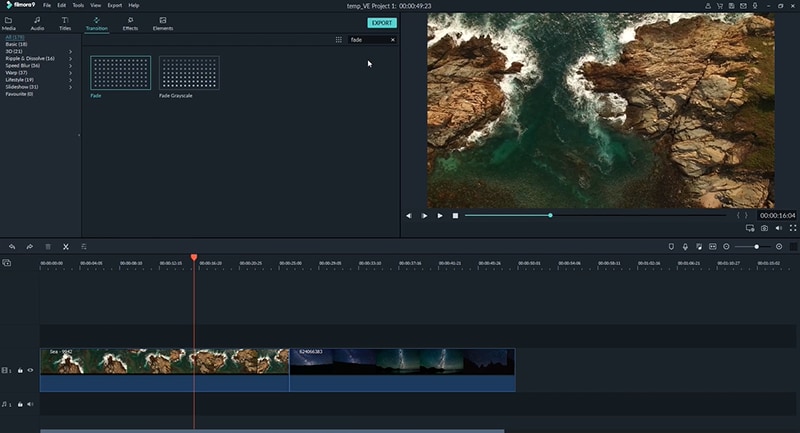The width and height of the screenshot is (800, 433).
Task: Select the Fade Grayscale transition thumbnail
Action: click(189, 74)
